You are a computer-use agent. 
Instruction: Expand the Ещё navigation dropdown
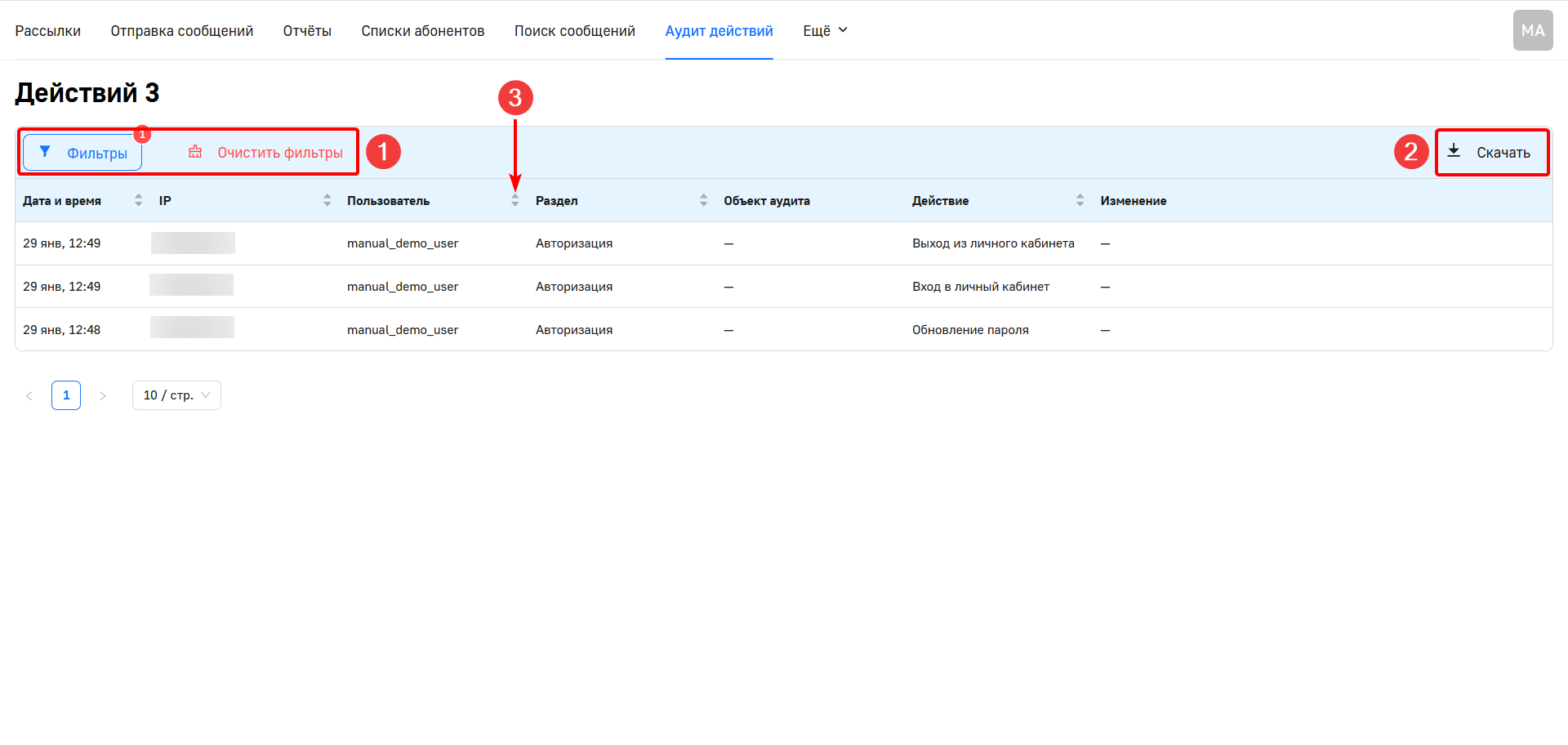coord(825,30)
